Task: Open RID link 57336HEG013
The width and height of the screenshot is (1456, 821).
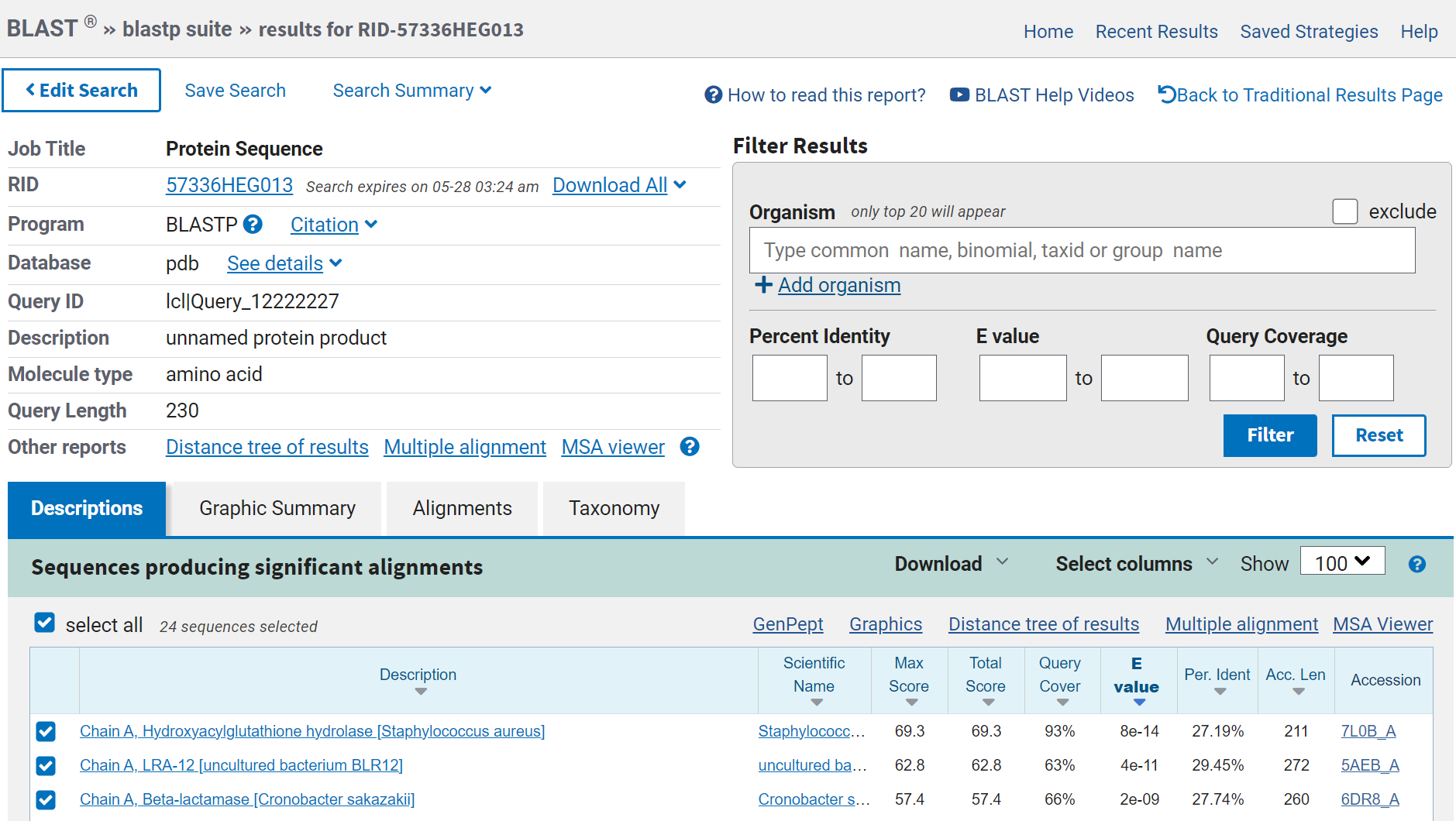Action: tap(229, 185)
